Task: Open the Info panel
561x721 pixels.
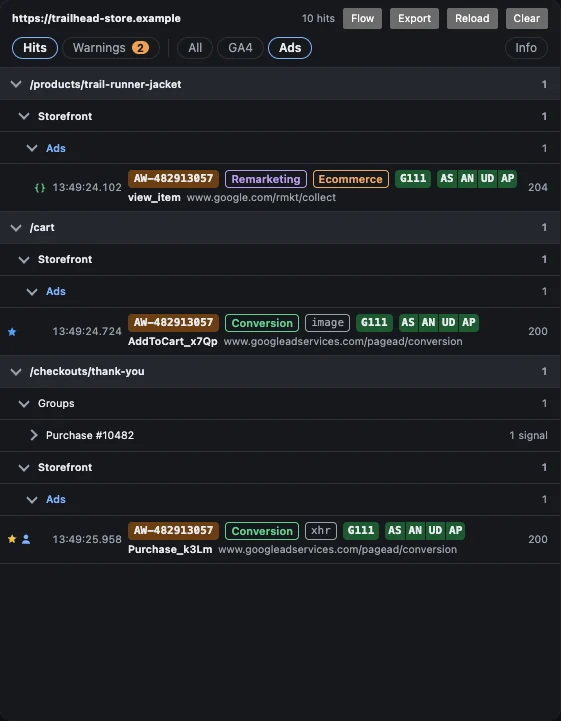Action: click(x=526, y=48)
